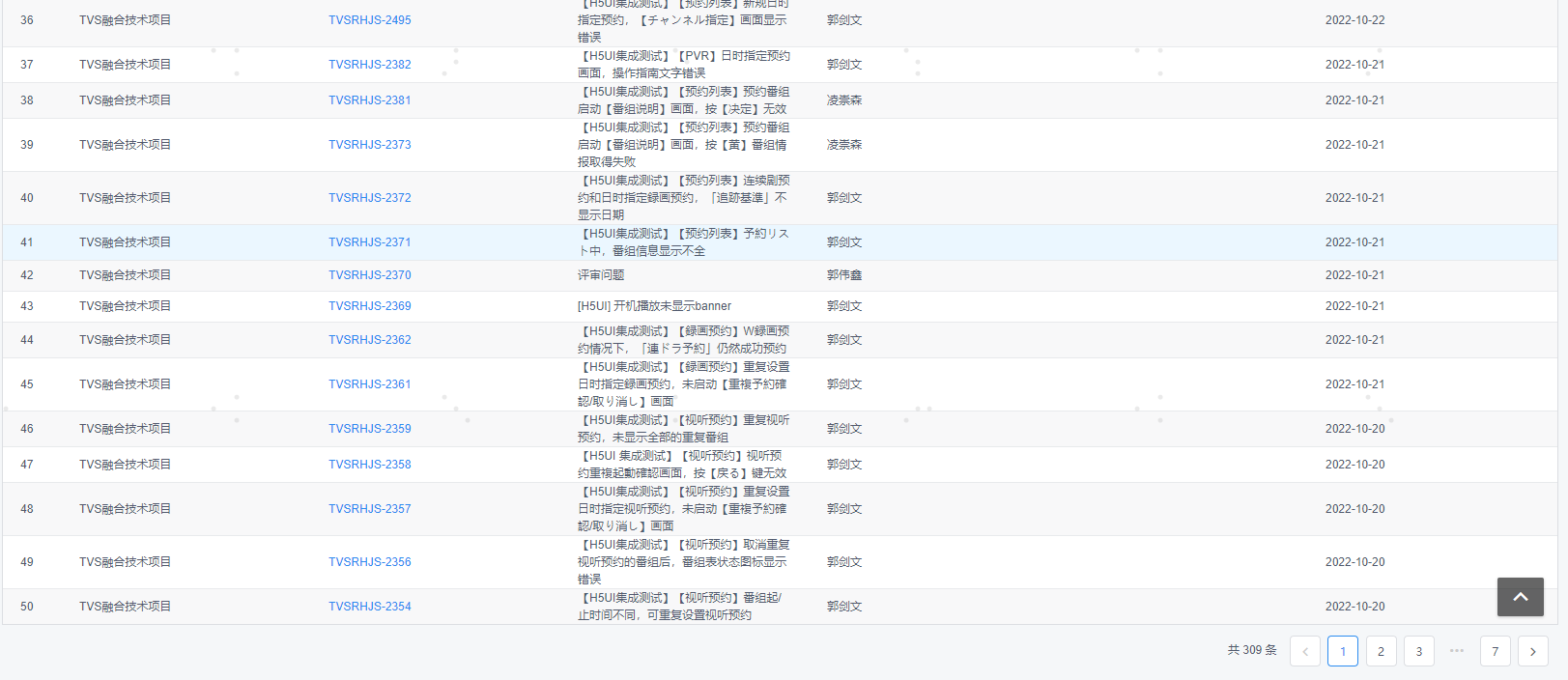Open the last page 7
Screen dimensions: 1568x680
click(1495, 651)
